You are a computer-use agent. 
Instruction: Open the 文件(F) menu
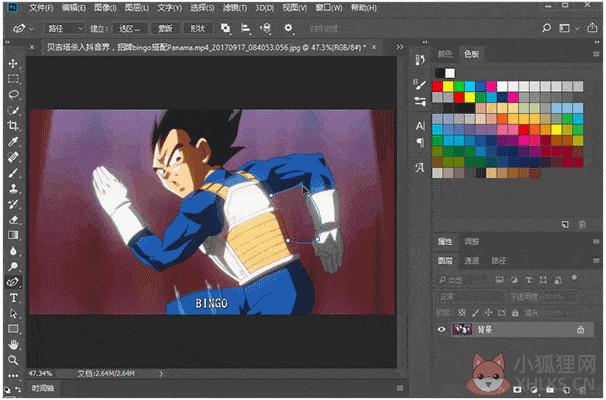41,7
